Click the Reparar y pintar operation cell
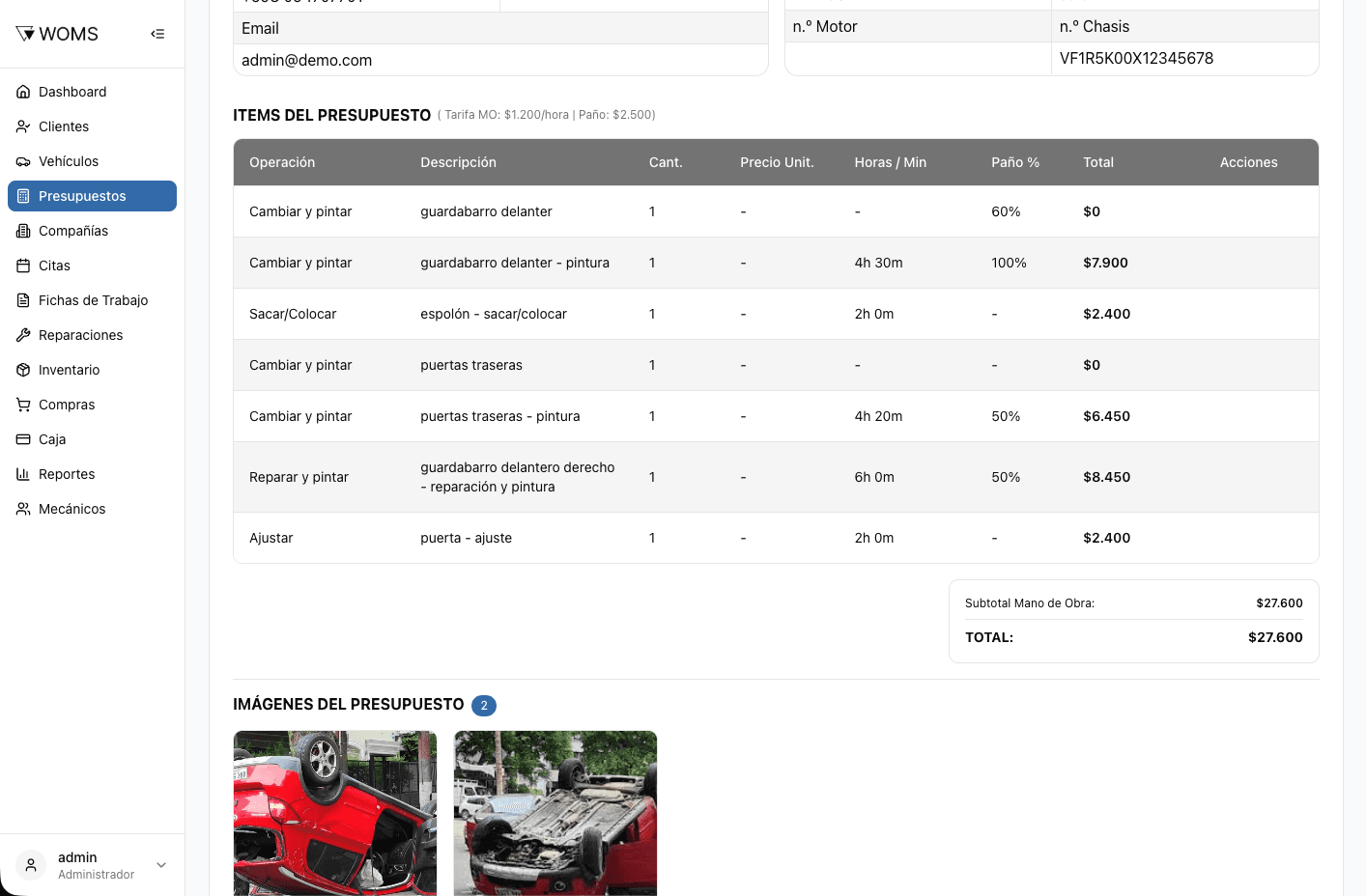Screen dimensions: 1366x896 [x=299, y=477]
